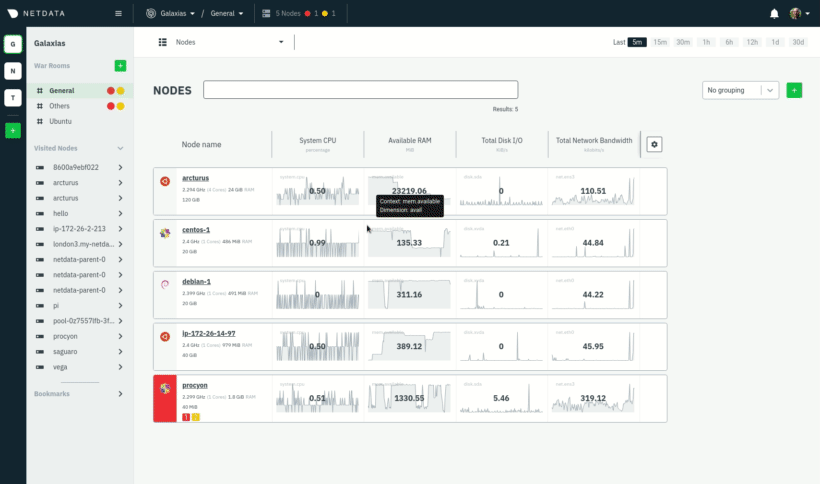Click the procyon OS icon
The height and width of the screenshot is (484, 820).
tap(165, 388)
